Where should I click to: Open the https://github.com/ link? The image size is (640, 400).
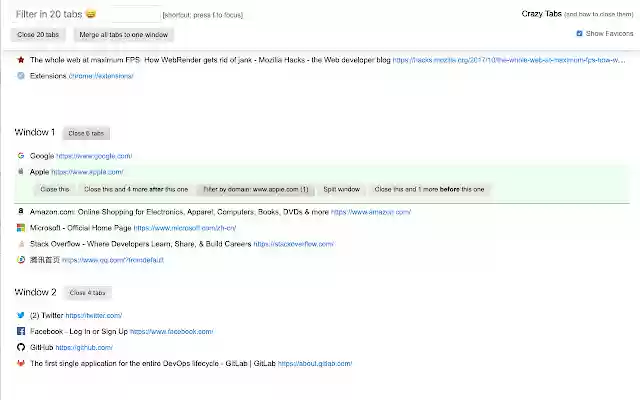[84, 347]
